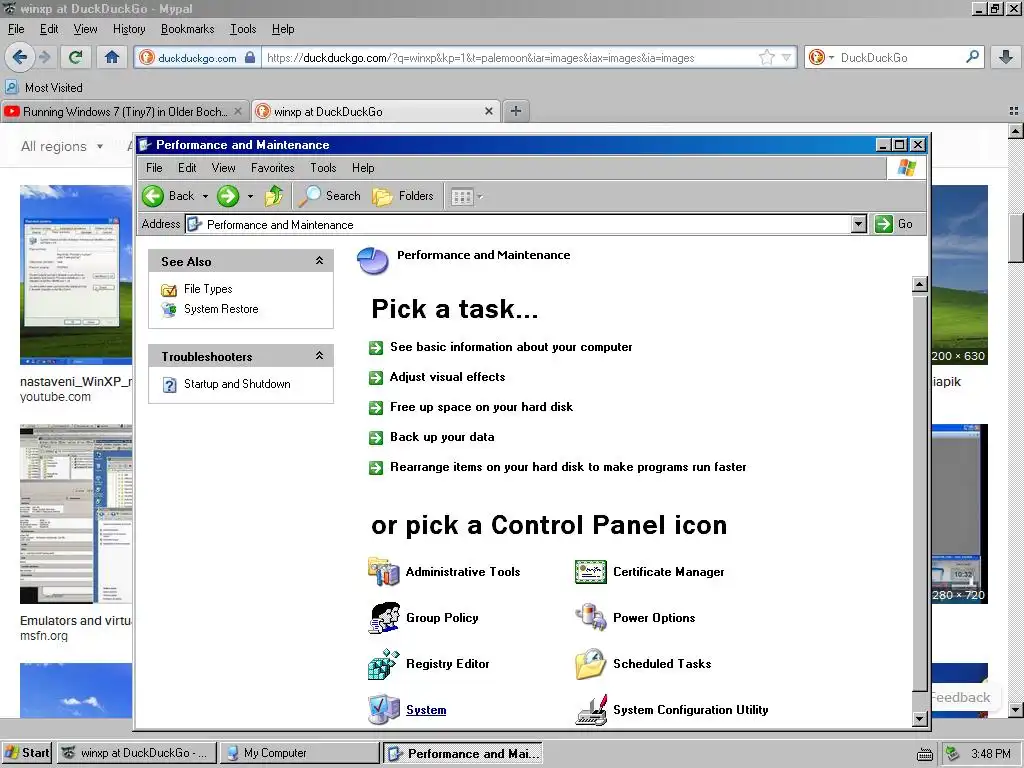Open the Most Visited bookmarks folder
1024x768 pixels.
click(x=44, y=88)
